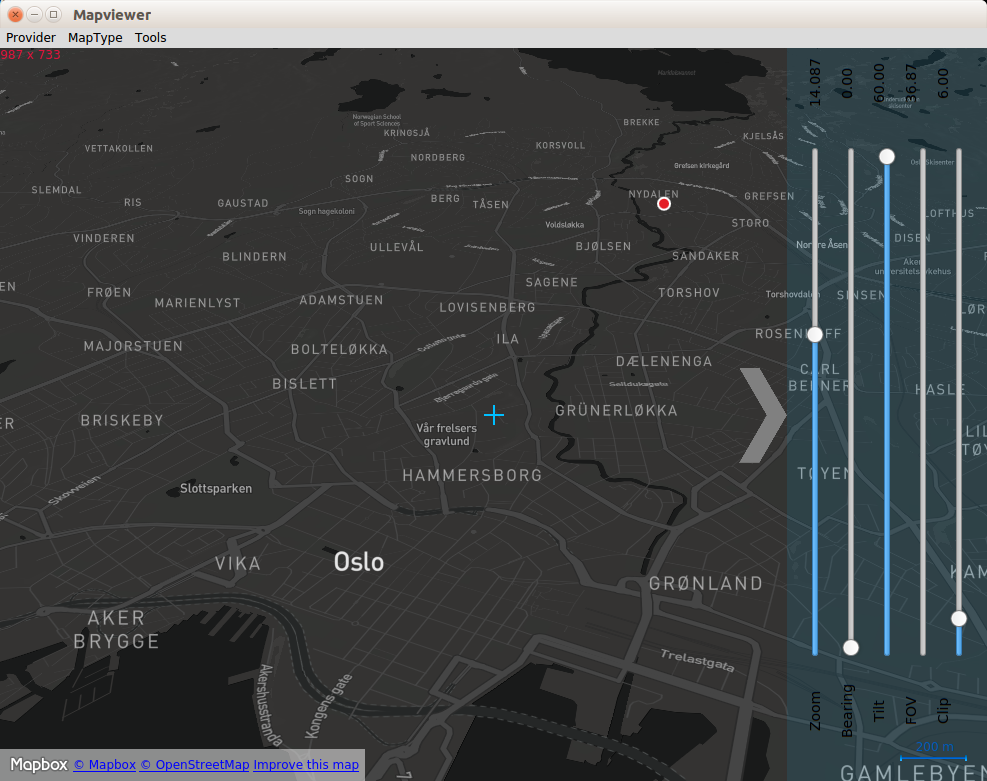Open the Tools menu

(x=150, y=38)
